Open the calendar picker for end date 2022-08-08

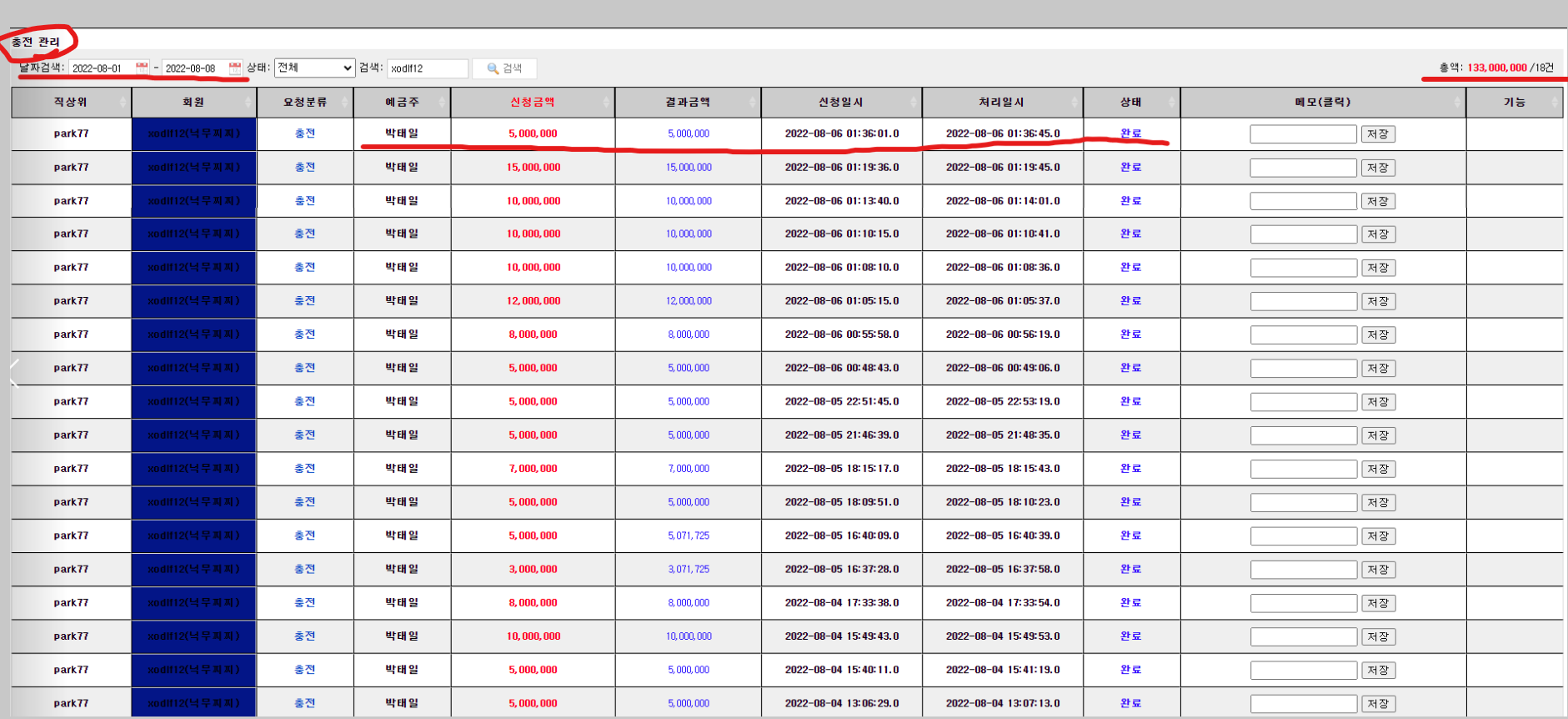(235, 68)
